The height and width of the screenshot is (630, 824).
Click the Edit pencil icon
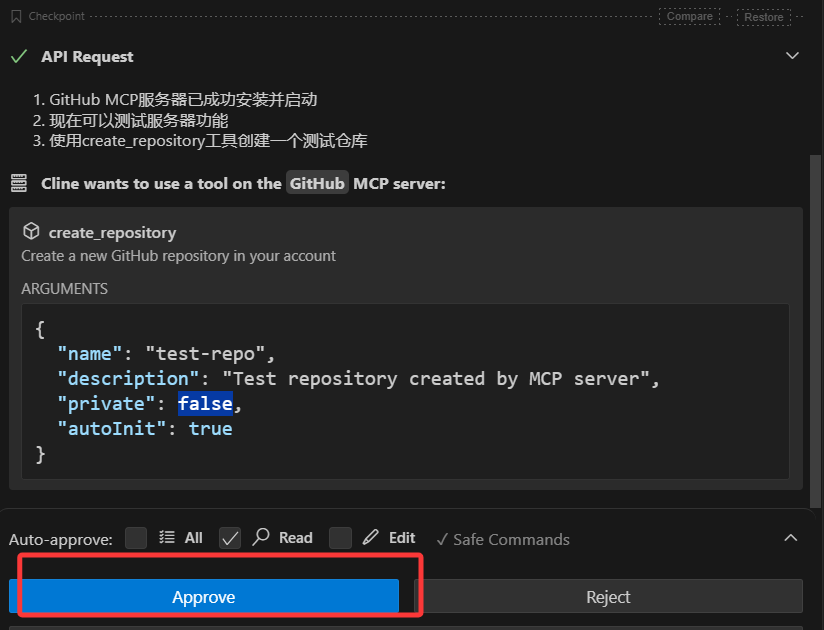point(370,537)
